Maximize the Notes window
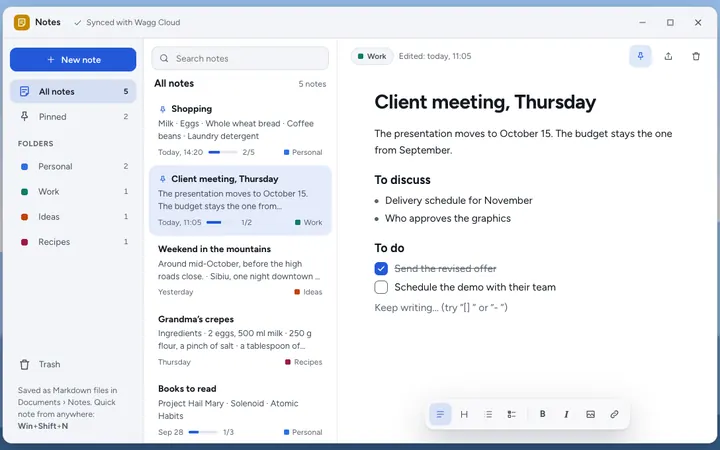720x450 pixels. pyautogui.click(x=670, y=22)
